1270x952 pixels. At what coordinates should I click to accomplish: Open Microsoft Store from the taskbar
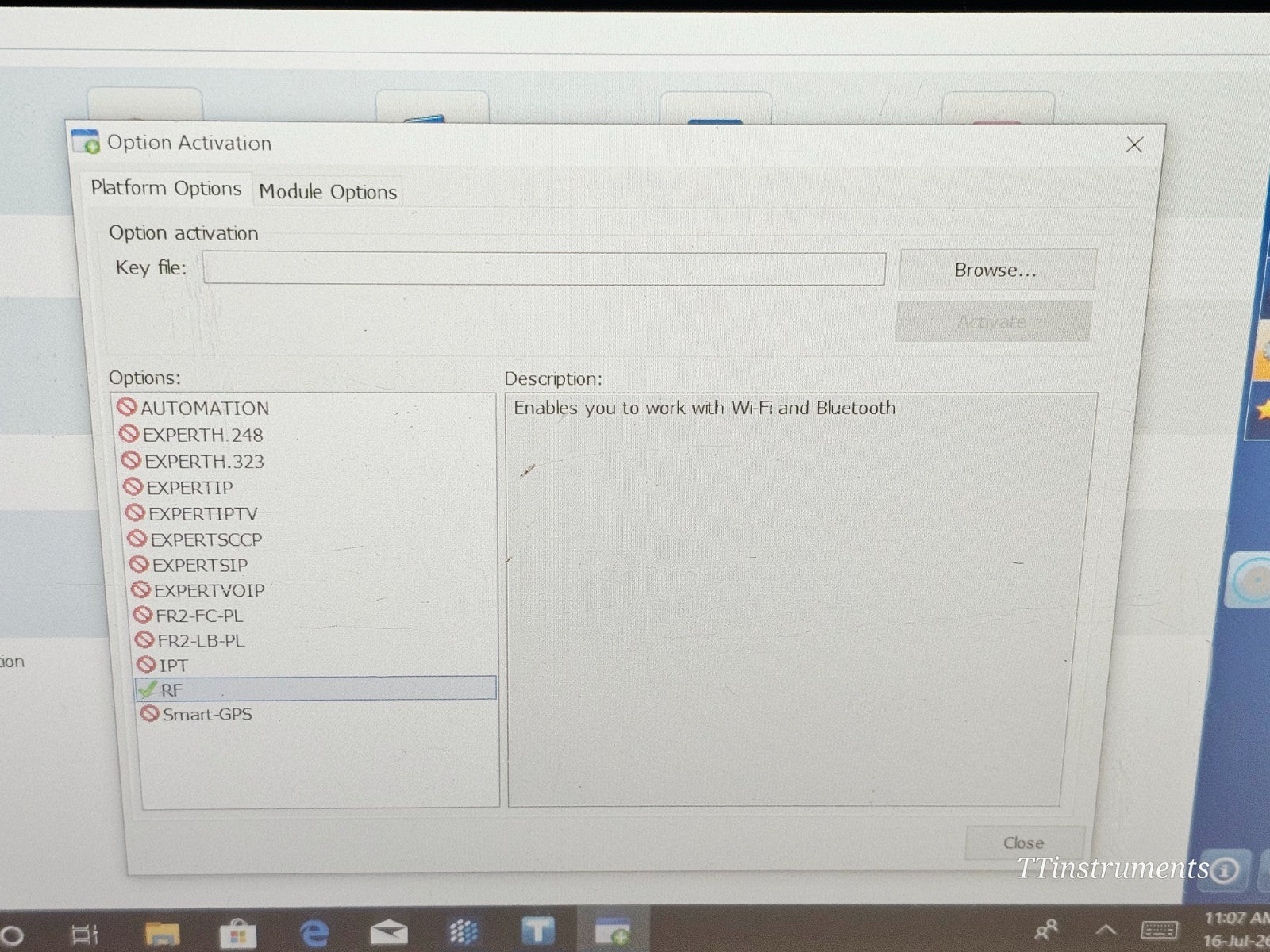(237, 934)
